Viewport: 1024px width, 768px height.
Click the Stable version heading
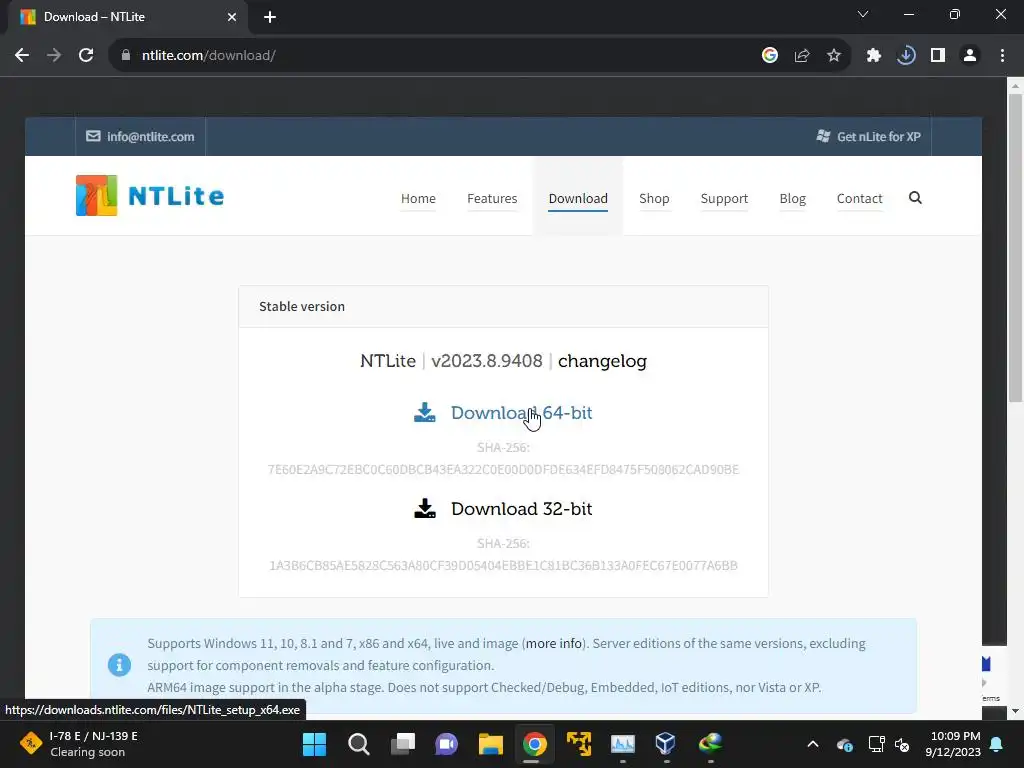tap(302, 306)
